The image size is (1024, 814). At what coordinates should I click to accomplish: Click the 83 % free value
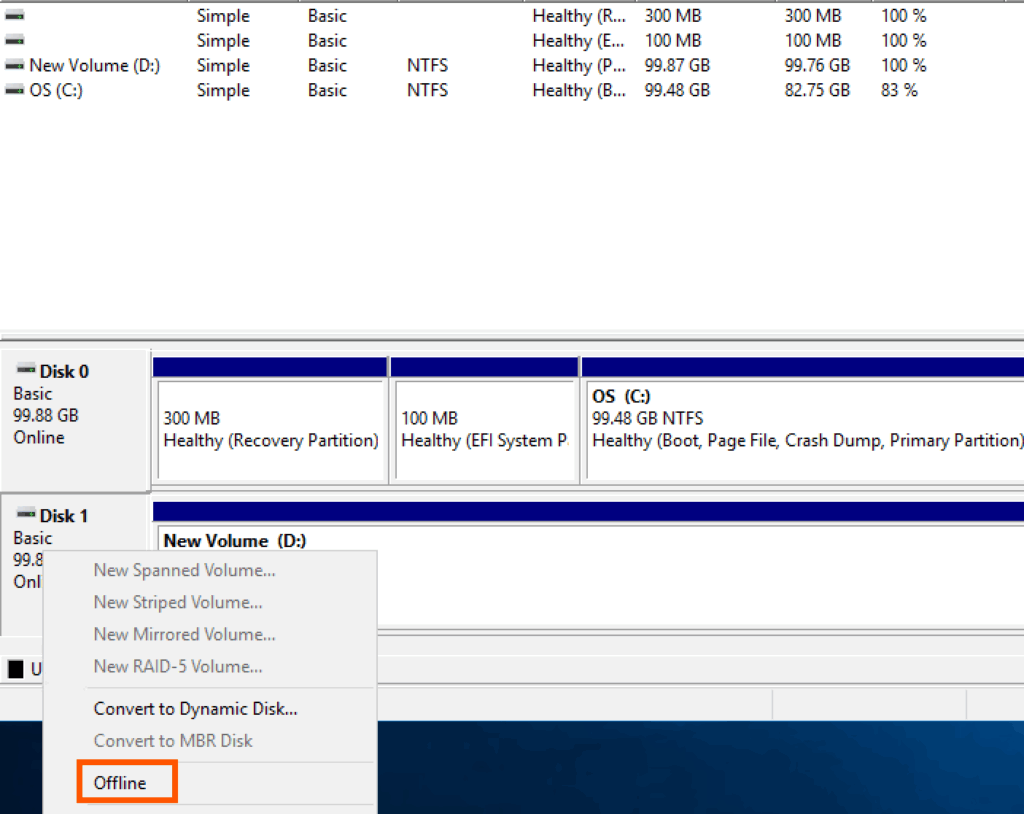pos(899,90)
